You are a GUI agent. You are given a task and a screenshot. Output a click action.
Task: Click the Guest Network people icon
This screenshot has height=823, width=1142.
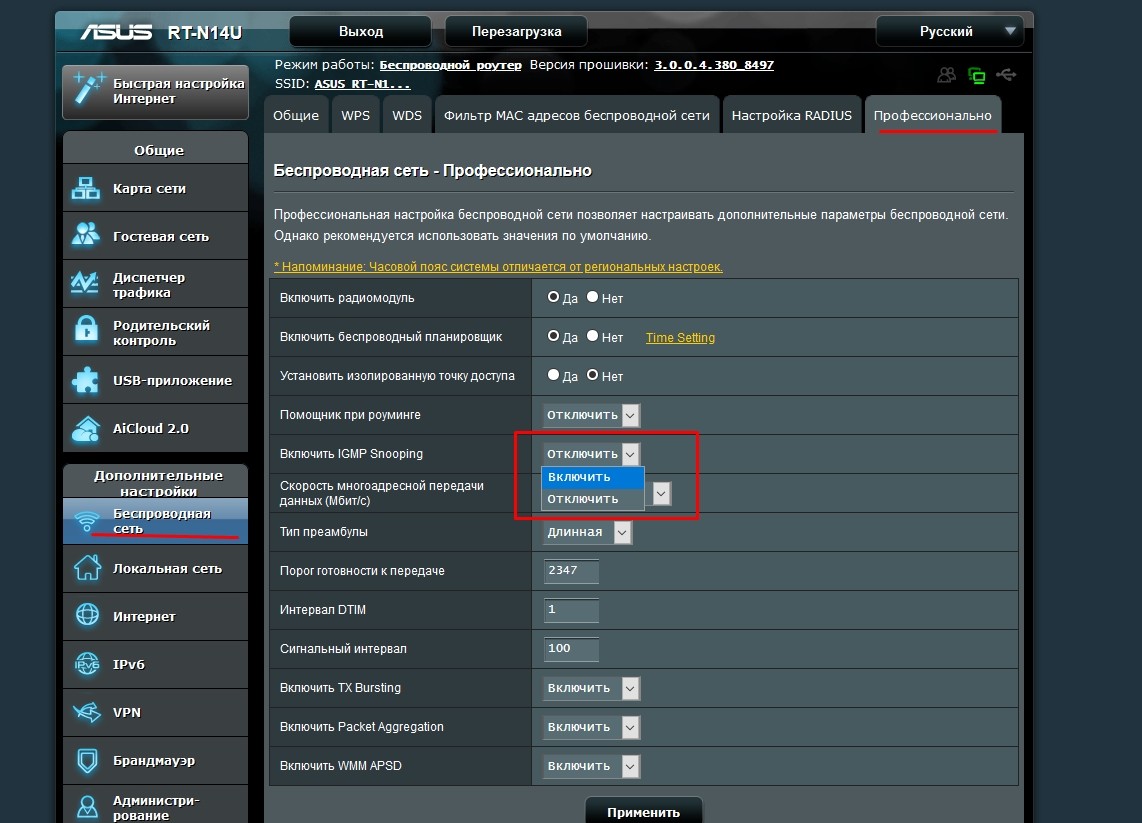pos(86,235)
